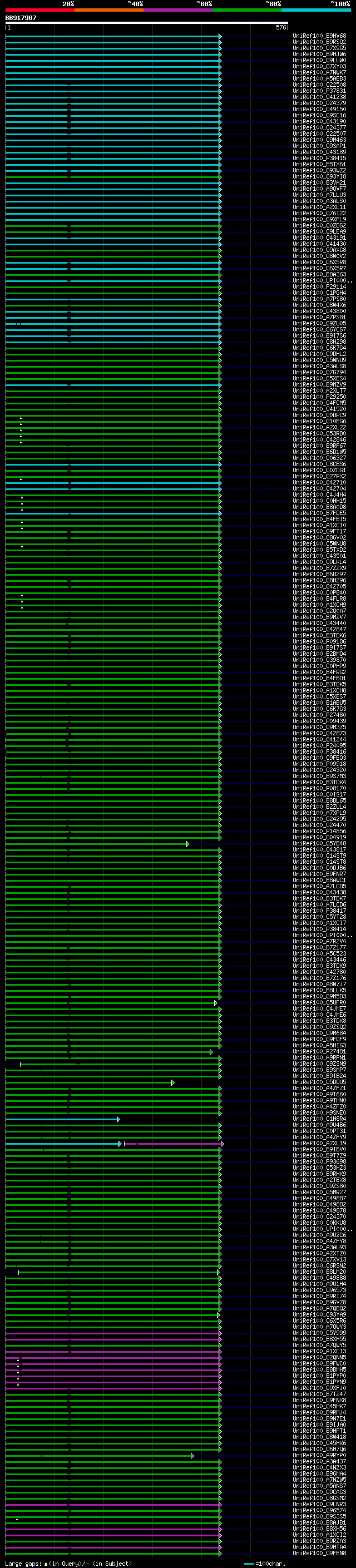
Task: Open hit UniRef100_B9HJW6
Action: click(x=319, y=54)
